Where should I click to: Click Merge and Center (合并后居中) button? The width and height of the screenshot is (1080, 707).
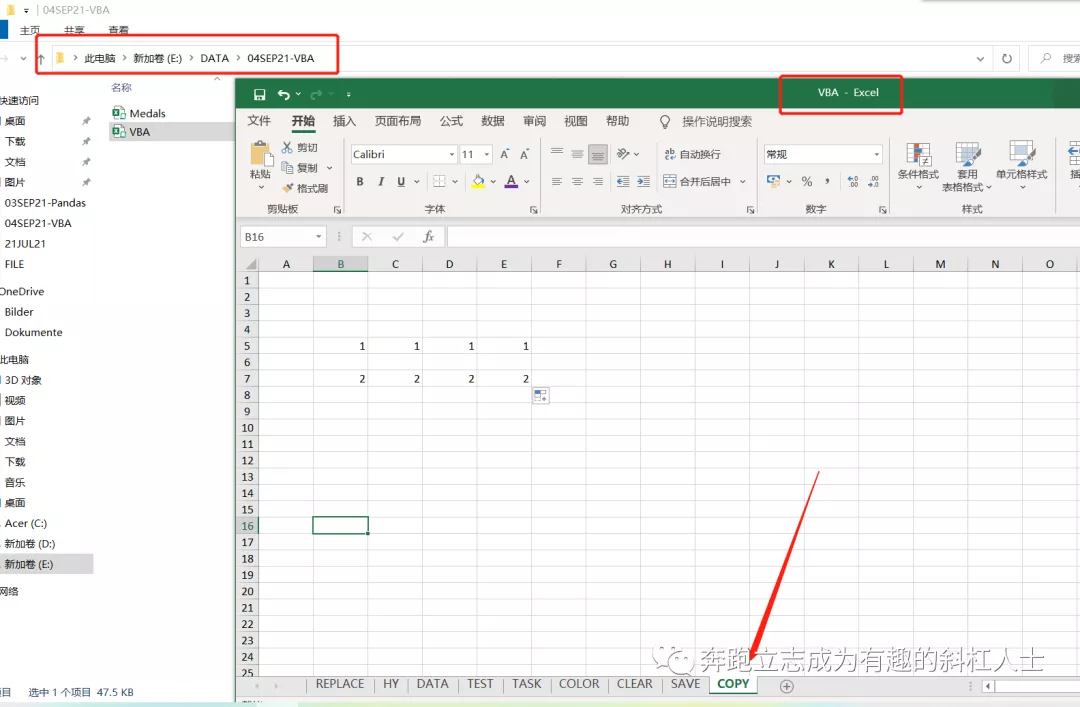[x=697, y=181]
